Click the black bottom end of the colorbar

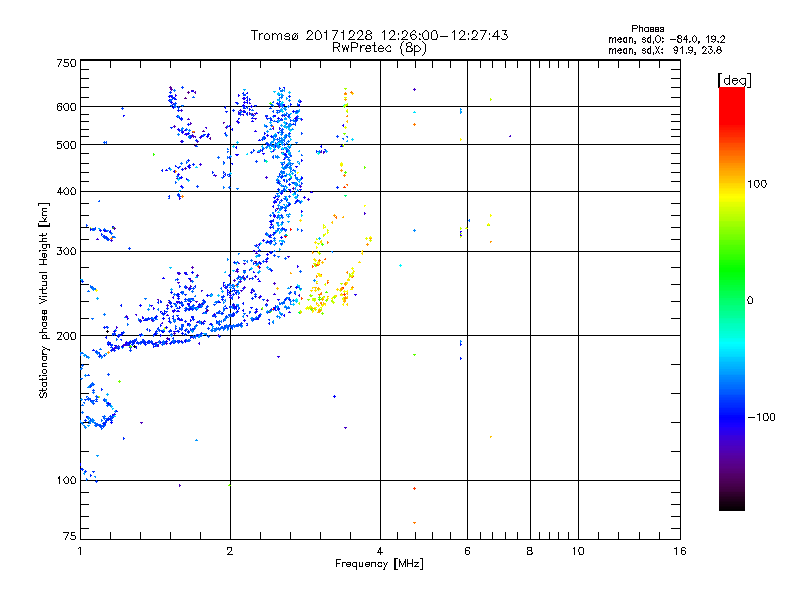[x=732, y=505]
